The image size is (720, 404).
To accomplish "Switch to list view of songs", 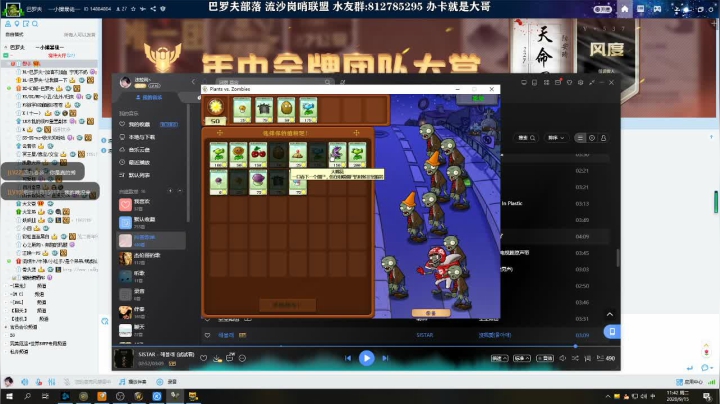I will [x=580, y=138].
